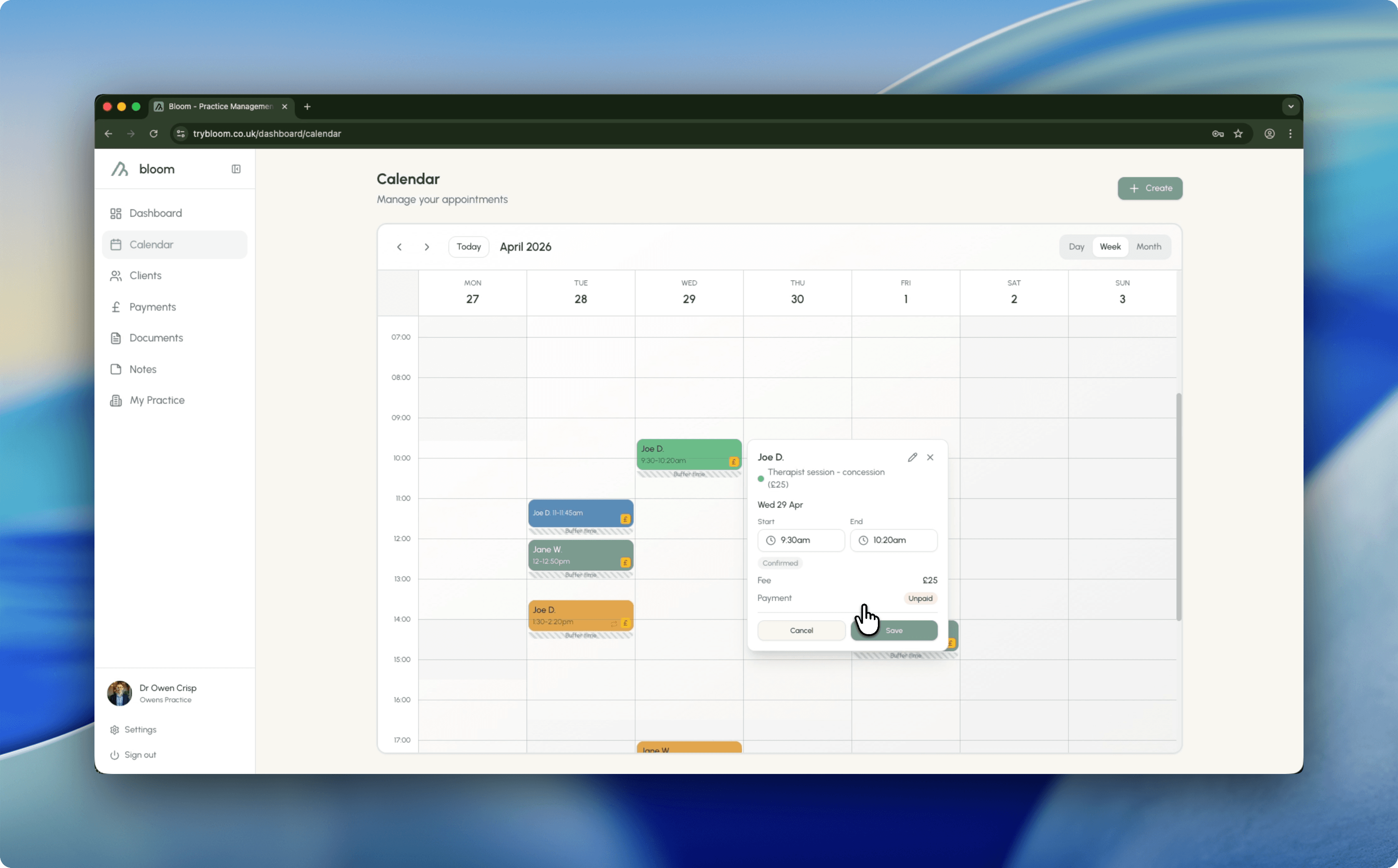Select Tuesday 28 column header
Viewport: 1398px width, 868px height.
580,293
